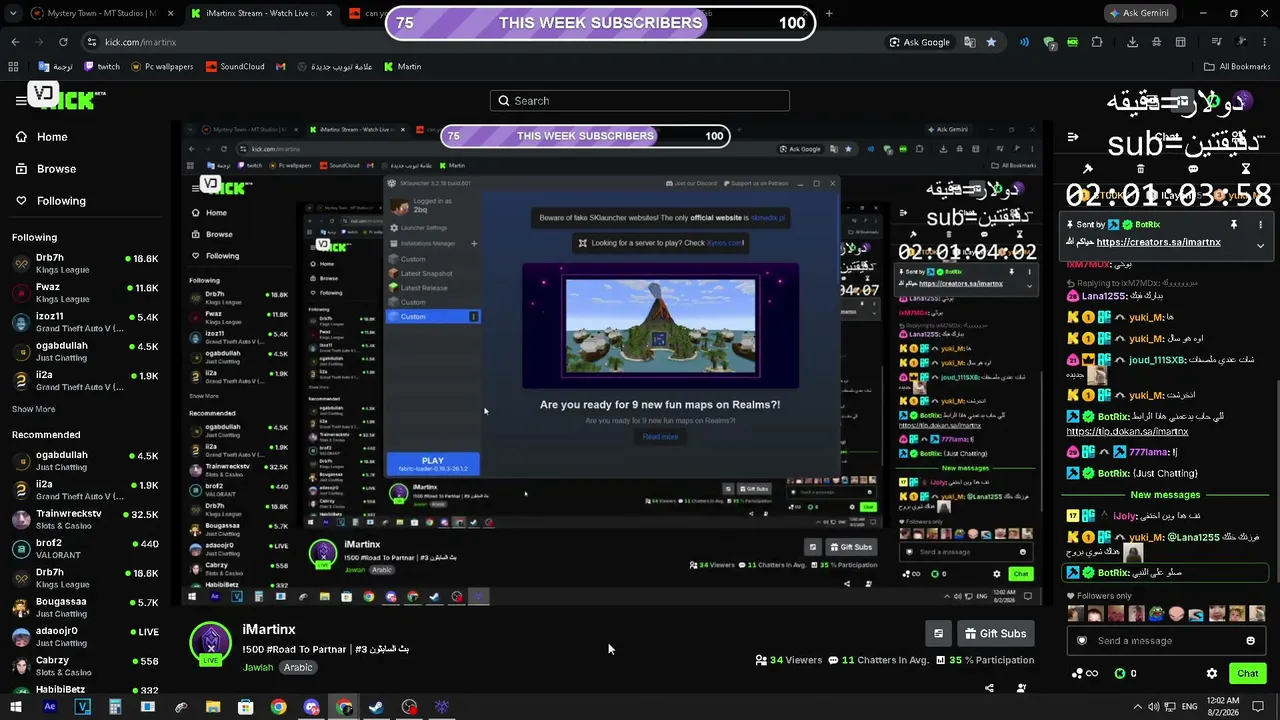Open the twitch bookmark
This screenshot has height=720, width=1280.
coord(102,67)
